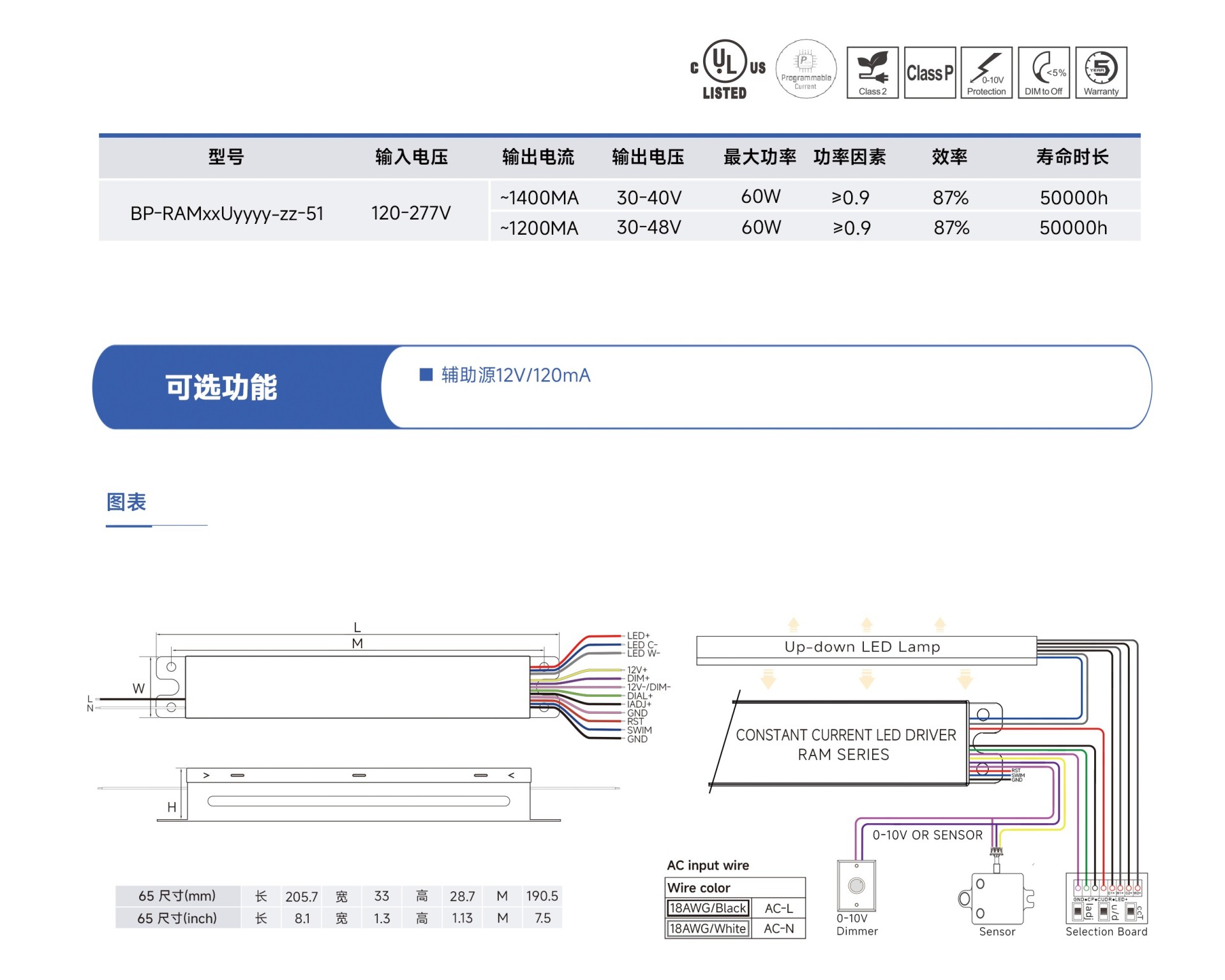This screenshot has width=1225, height=980.
Task: Click the AC input wire heading
Action: pos(708,865)
